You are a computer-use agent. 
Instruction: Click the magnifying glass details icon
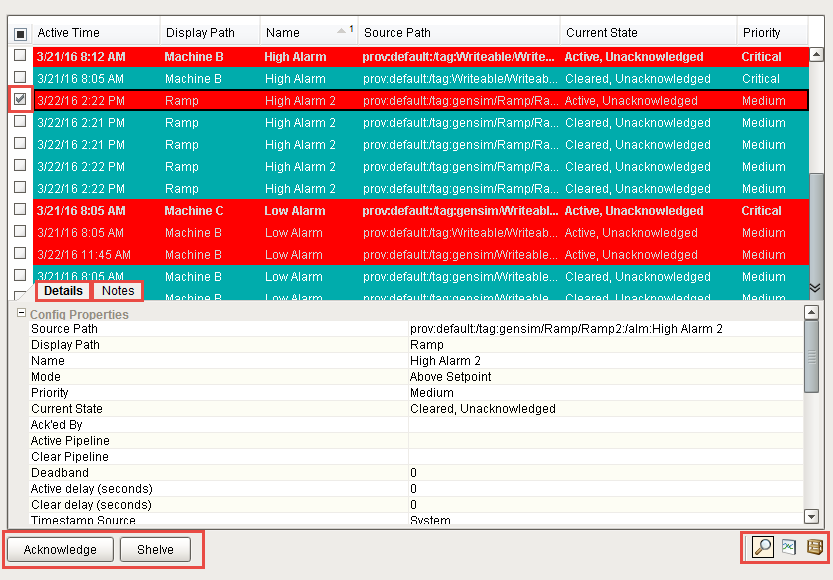763,547
